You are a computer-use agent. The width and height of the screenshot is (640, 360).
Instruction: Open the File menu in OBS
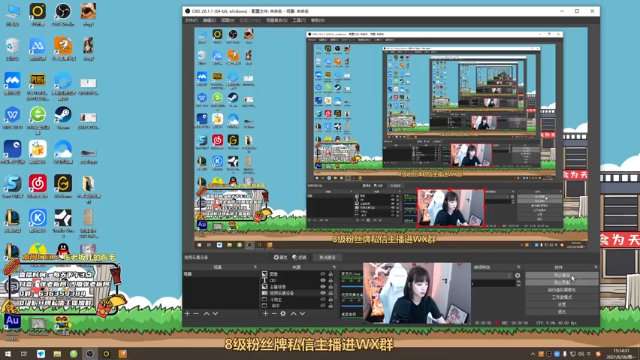coord(191,20)
